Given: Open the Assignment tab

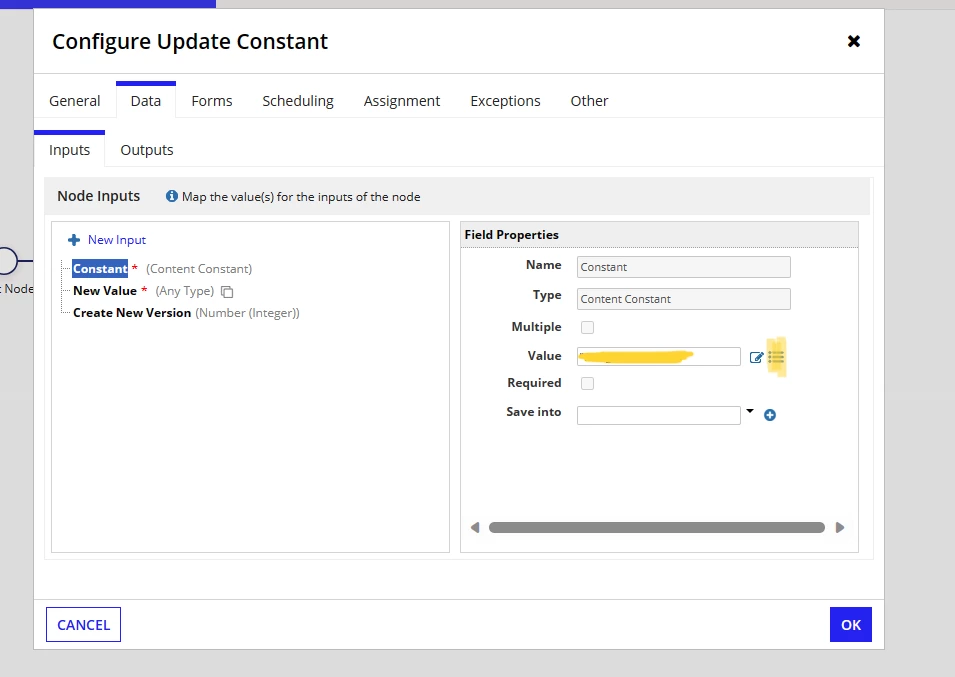Looking at the screenshot, I should tap(401, 101).
